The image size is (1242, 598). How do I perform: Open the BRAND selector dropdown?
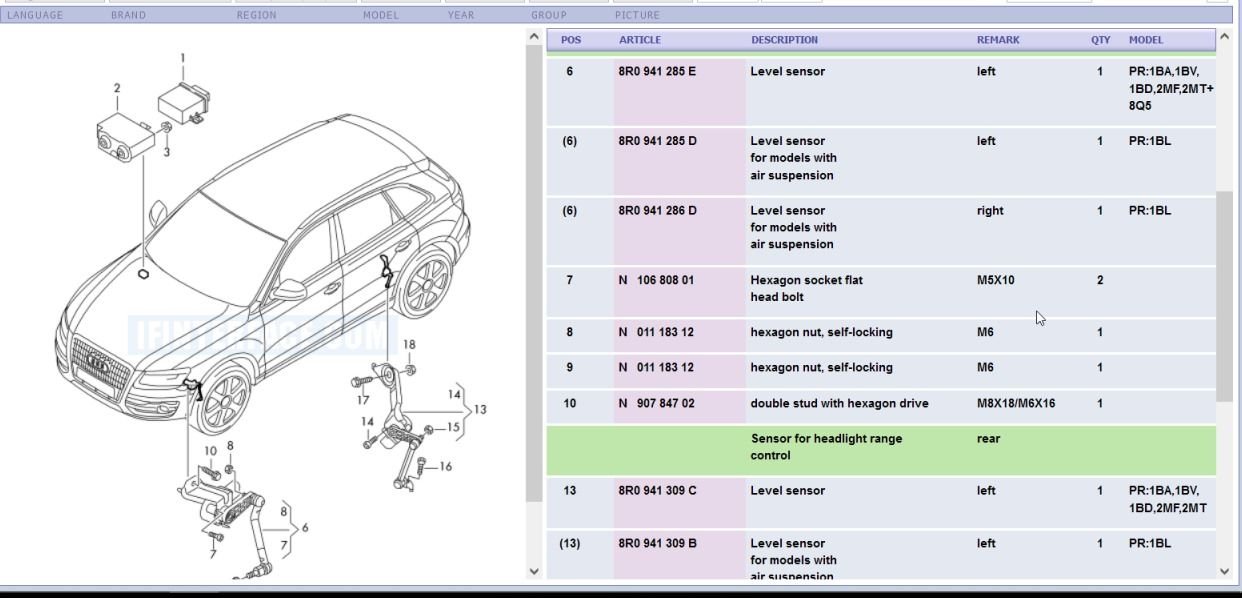click(x=129, y=15)
